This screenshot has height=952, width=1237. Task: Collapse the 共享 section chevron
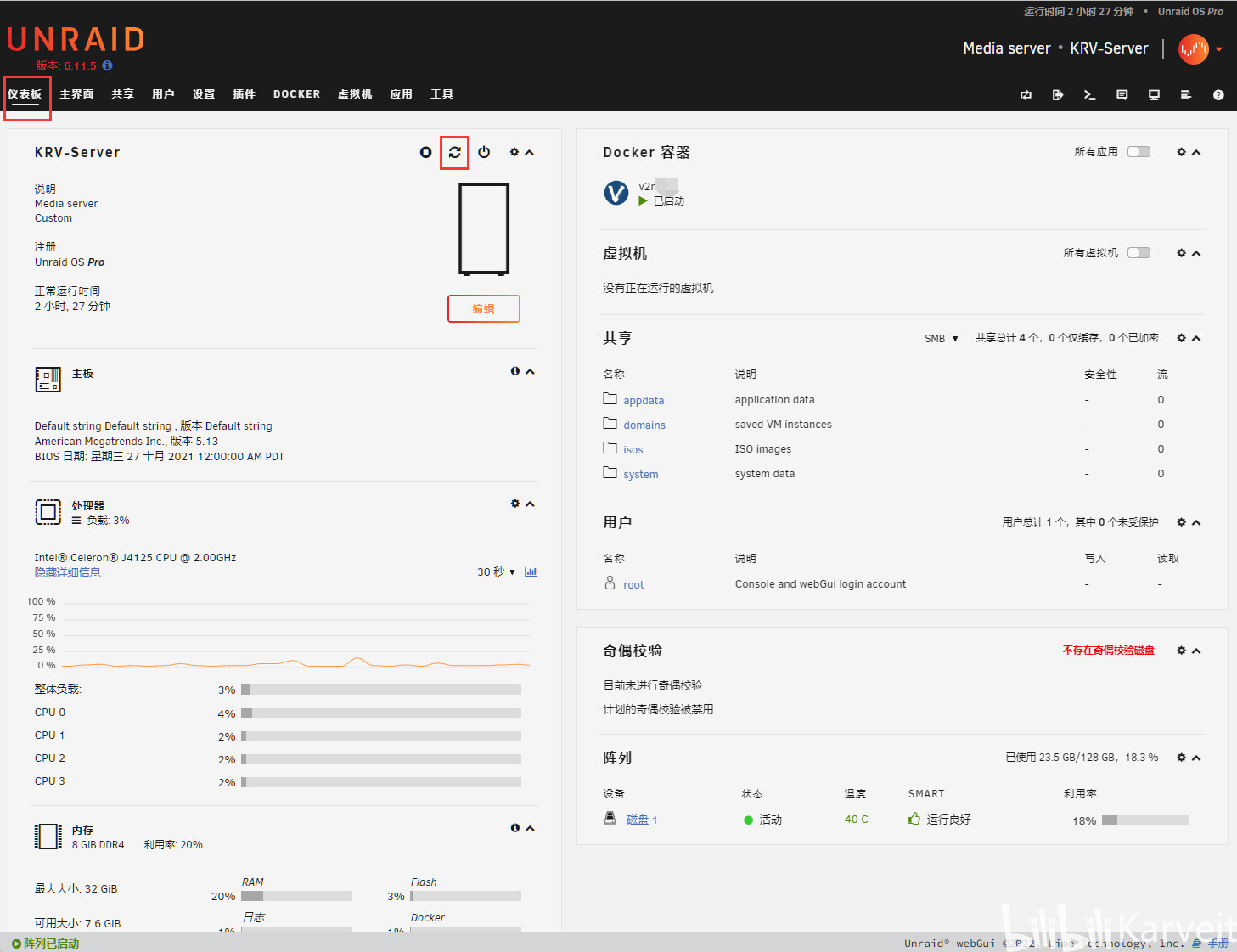click(1196, 339)
